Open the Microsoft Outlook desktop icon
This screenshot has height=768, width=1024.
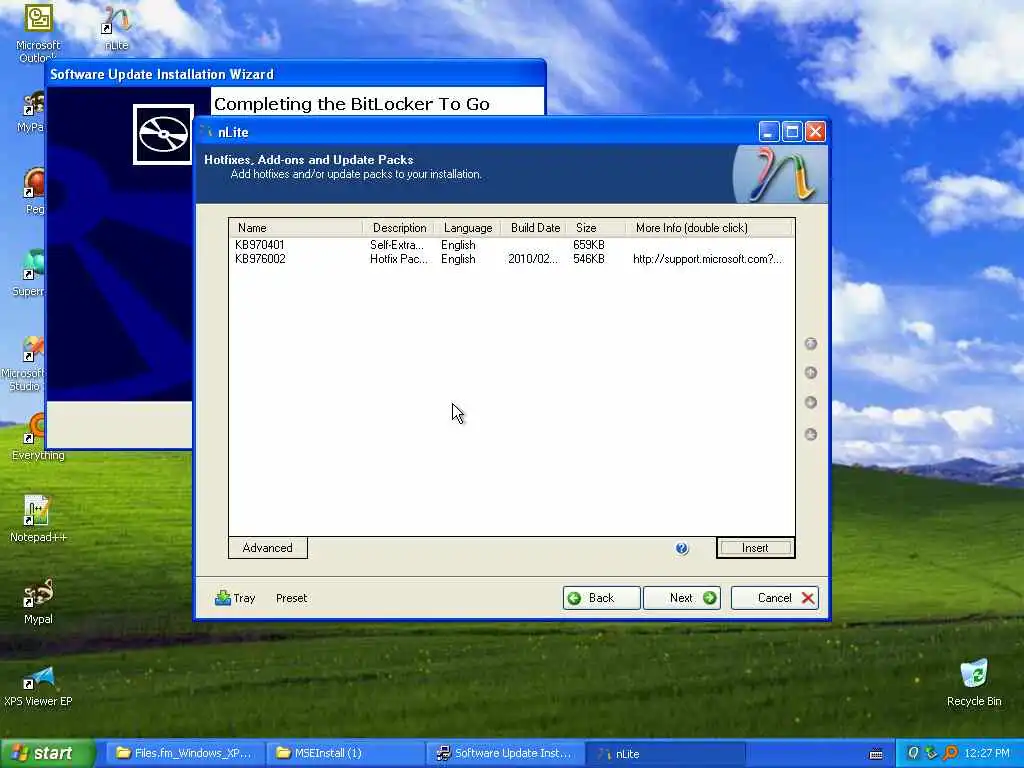tap(38, 34)
